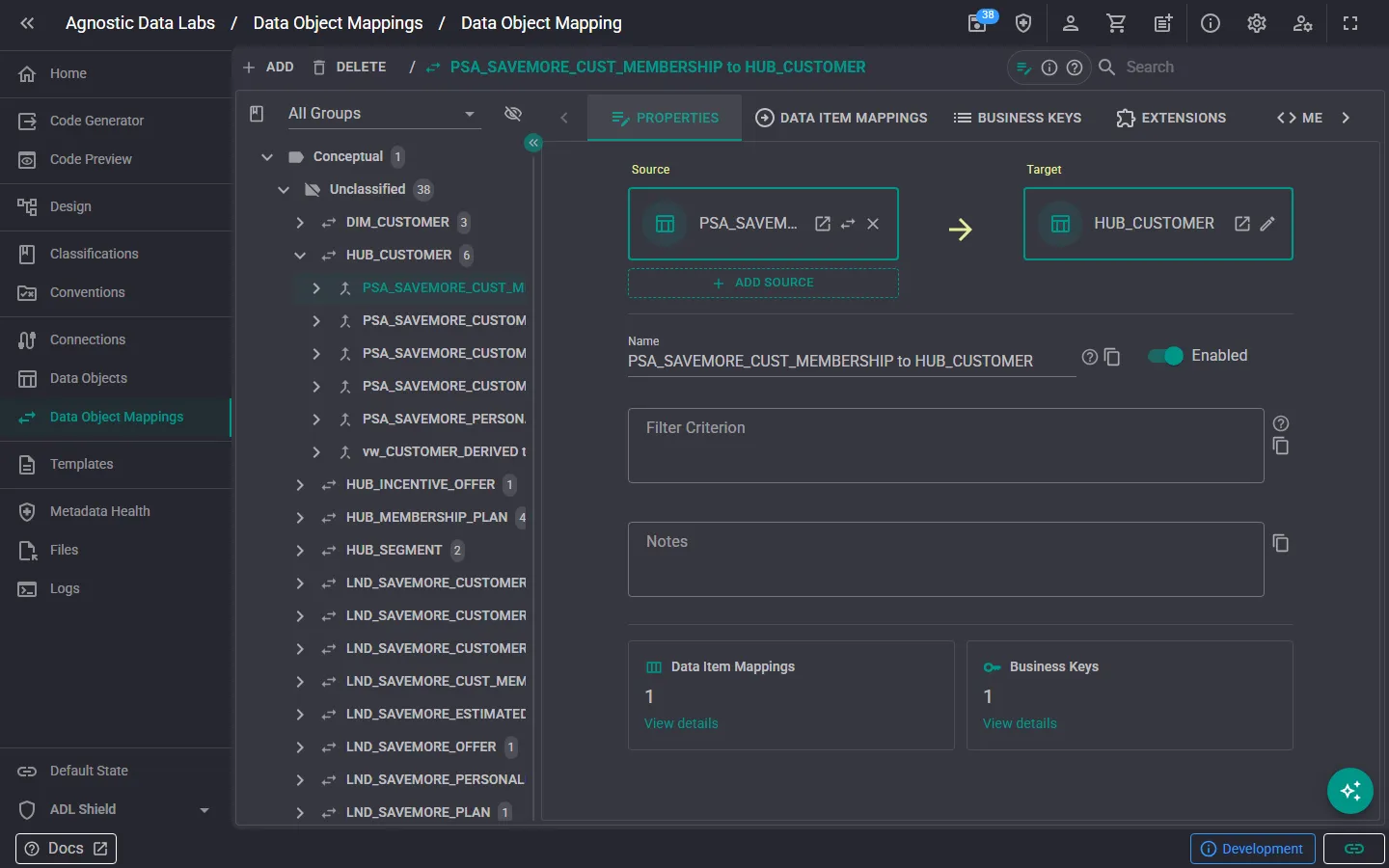
Task: Open HUB_CUSTOMER target in new view
Action: [1242, 224]
